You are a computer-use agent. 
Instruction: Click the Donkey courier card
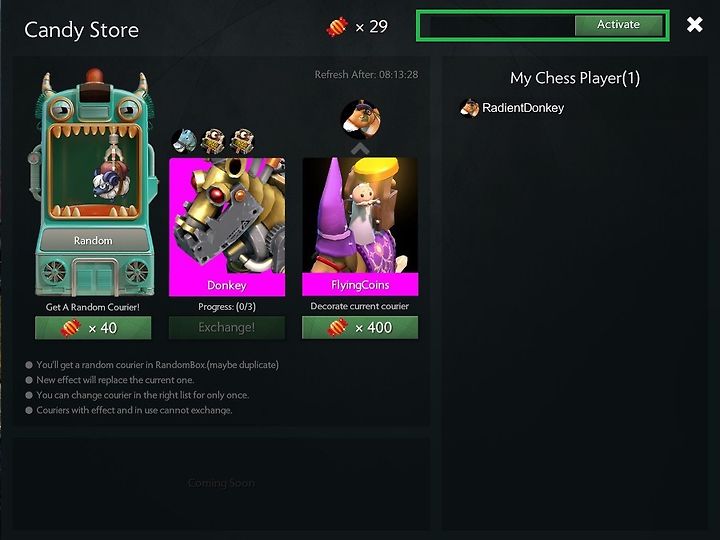(x=227, y=227)
